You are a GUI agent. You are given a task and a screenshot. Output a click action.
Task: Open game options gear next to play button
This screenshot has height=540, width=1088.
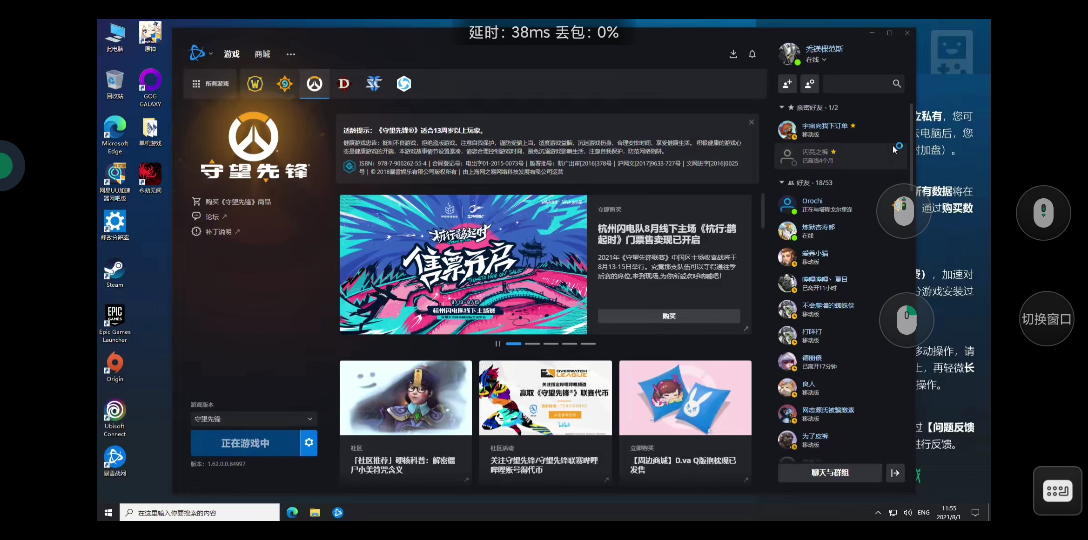[x=309, y=443]
